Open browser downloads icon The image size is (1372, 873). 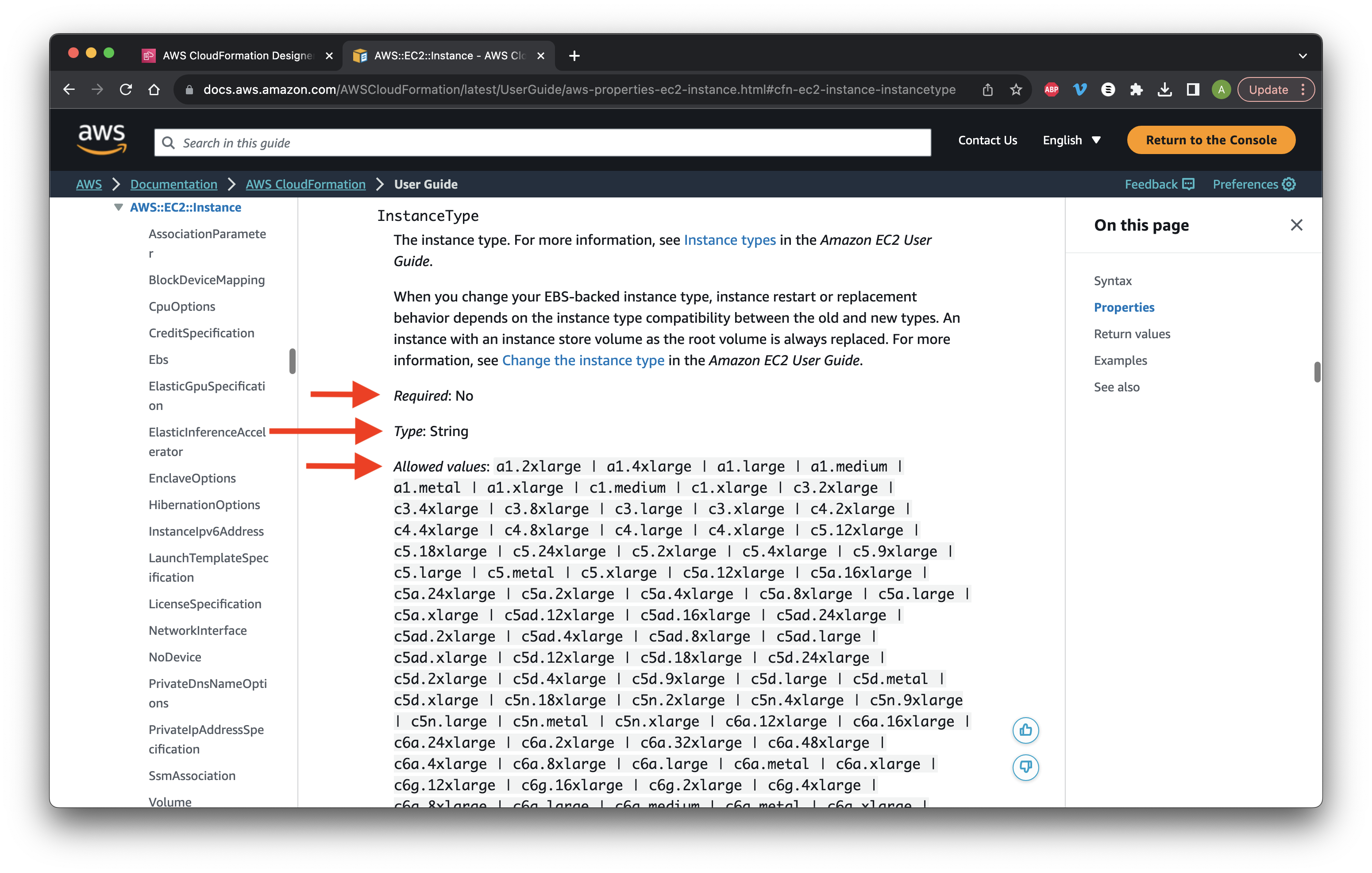(x=1164, y=89)
